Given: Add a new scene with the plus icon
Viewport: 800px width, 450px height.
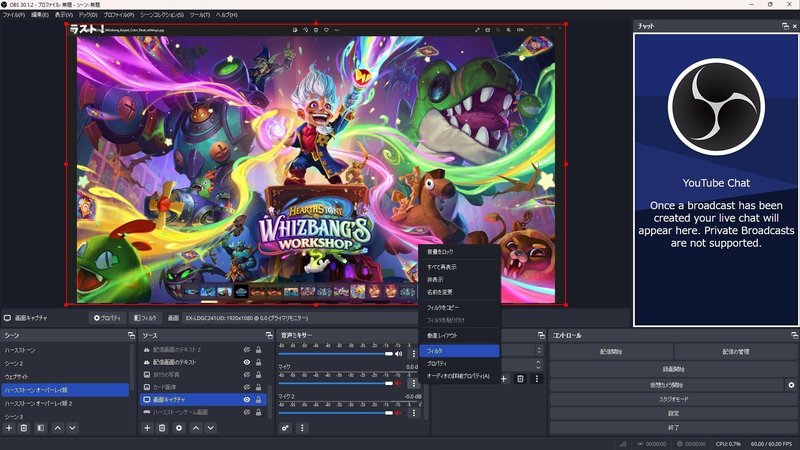Looking at the screenshot, I should click(x=9, y=428).
